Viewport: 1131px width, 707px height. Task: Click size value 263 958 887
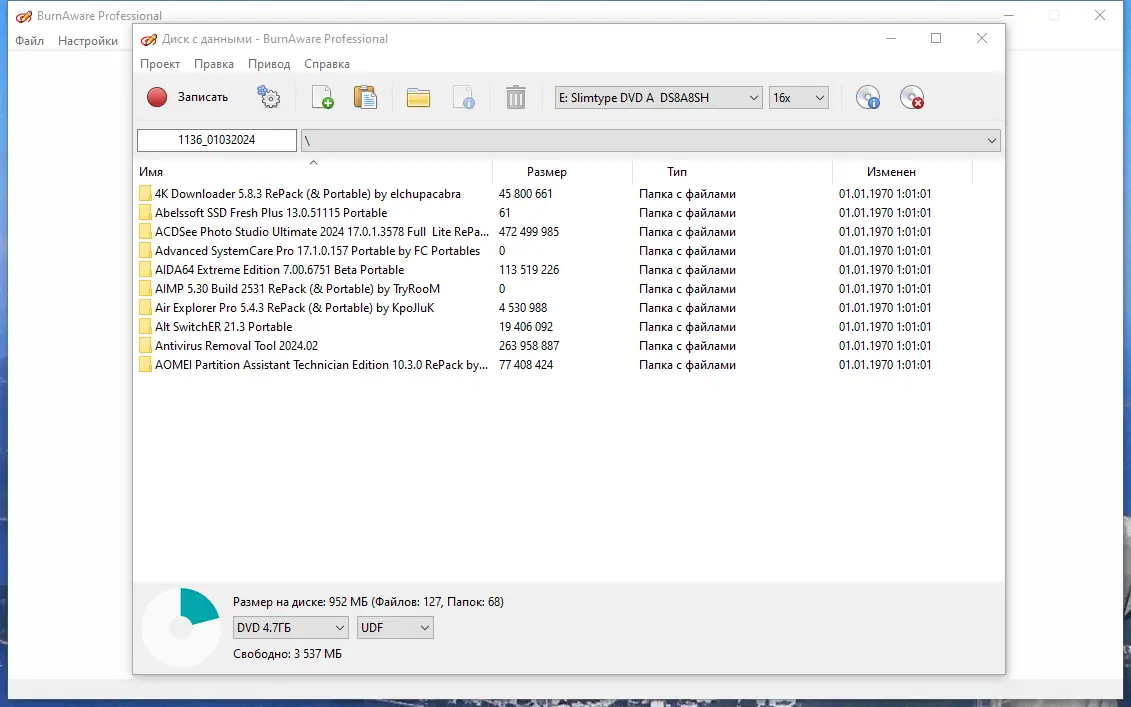pyautogui.click(x=529, y=346)
